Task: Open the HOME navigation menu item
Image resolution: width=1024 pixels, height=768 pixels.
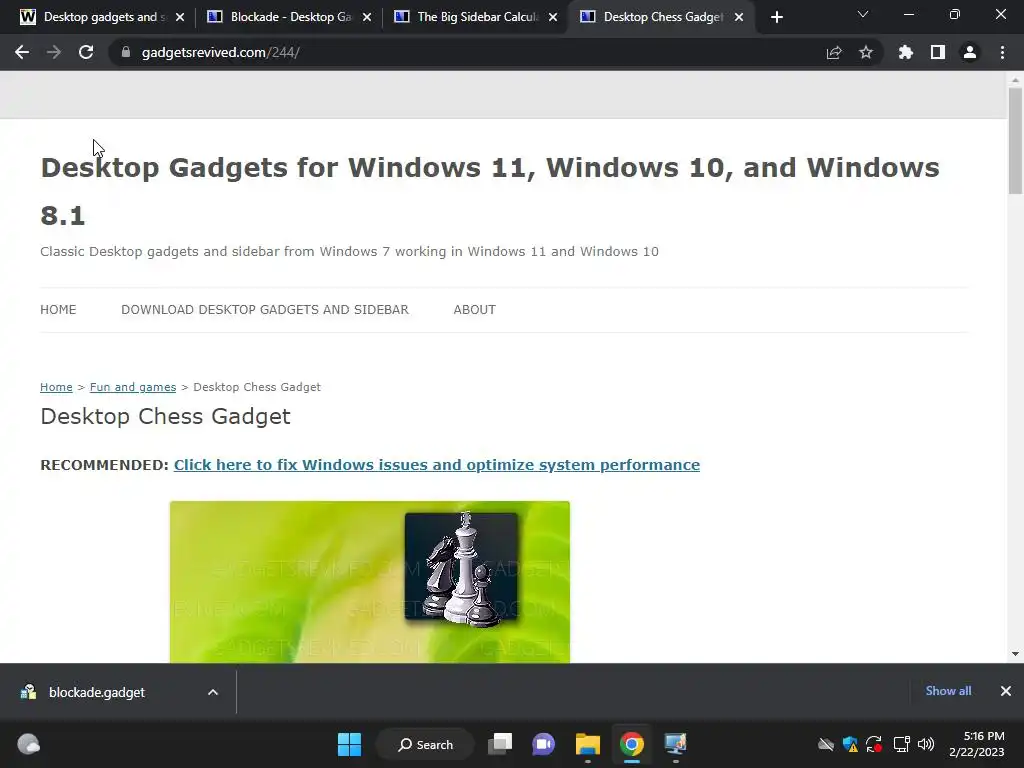Action: point(58,310)
